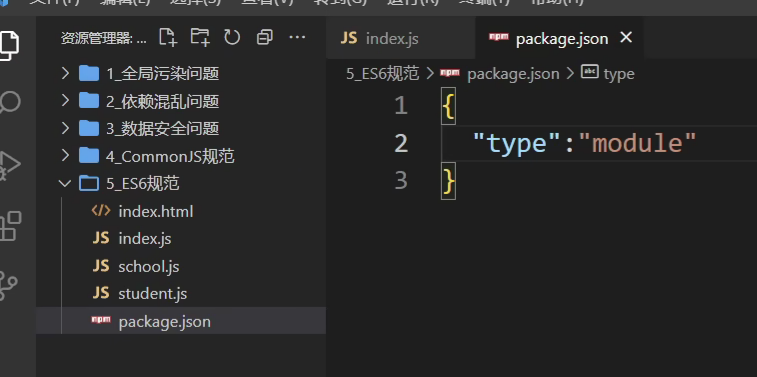Image resolution: width=757 pixels, height=377 pixels.
Task: Click the "module" value in line 2
Action: (637, 143)
